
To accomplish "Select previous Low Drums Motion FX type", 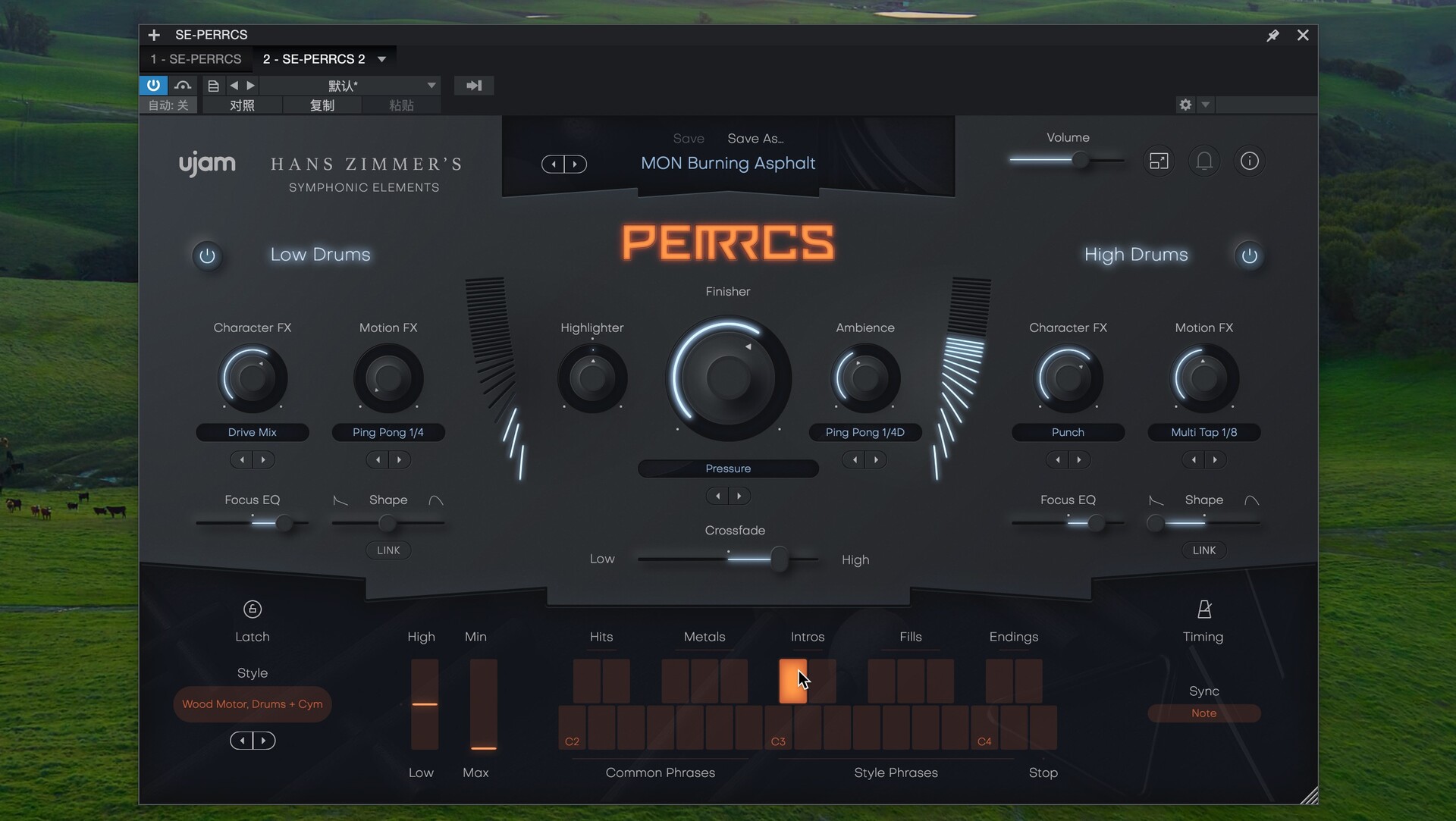I will click(378, 459).
